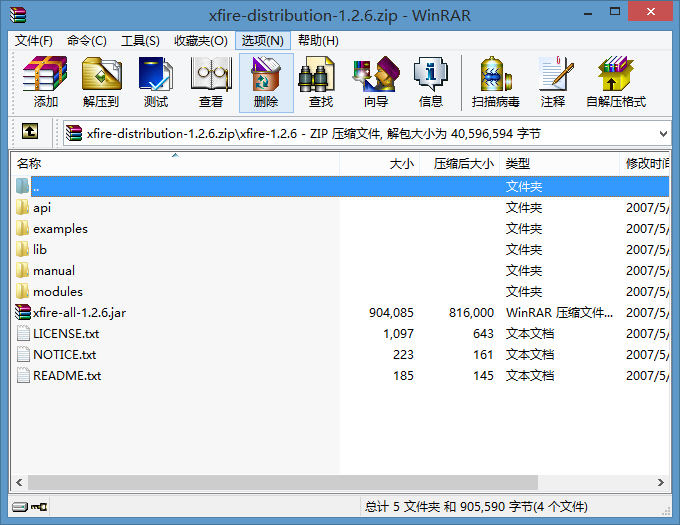
Task: Show archive 信息 (Info)
Action: pos(431,82)
